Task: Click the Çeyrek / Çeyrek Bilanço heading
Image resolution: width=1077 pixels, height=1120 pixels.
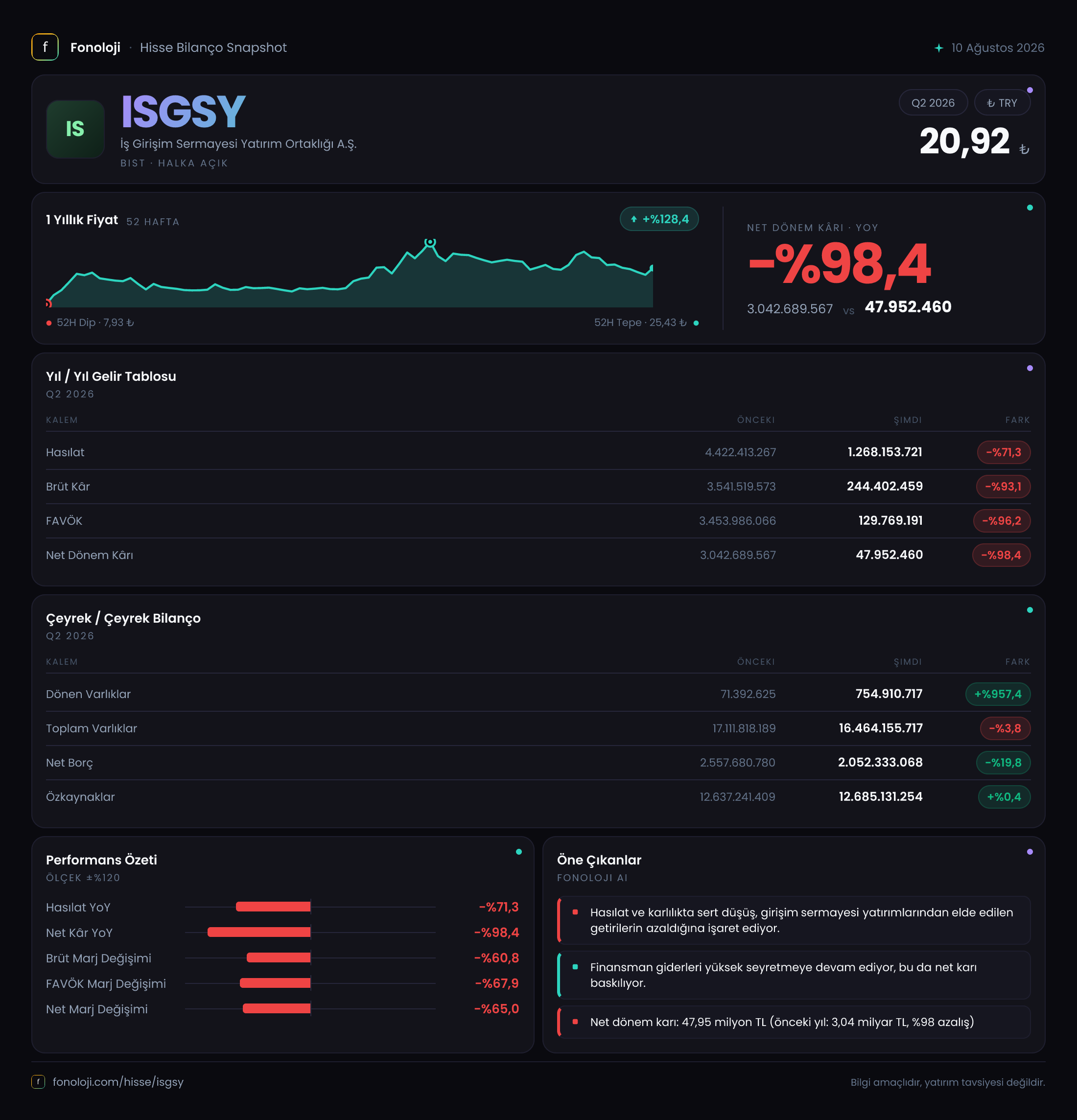Action: pyautogui.click(x=123, y=618)
